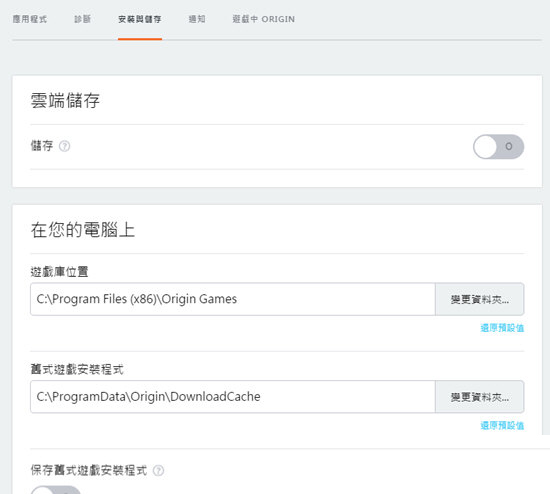Click the 在您的電腦上 heading
Screen dimensions: 550x494
click(x=83, y=230)
